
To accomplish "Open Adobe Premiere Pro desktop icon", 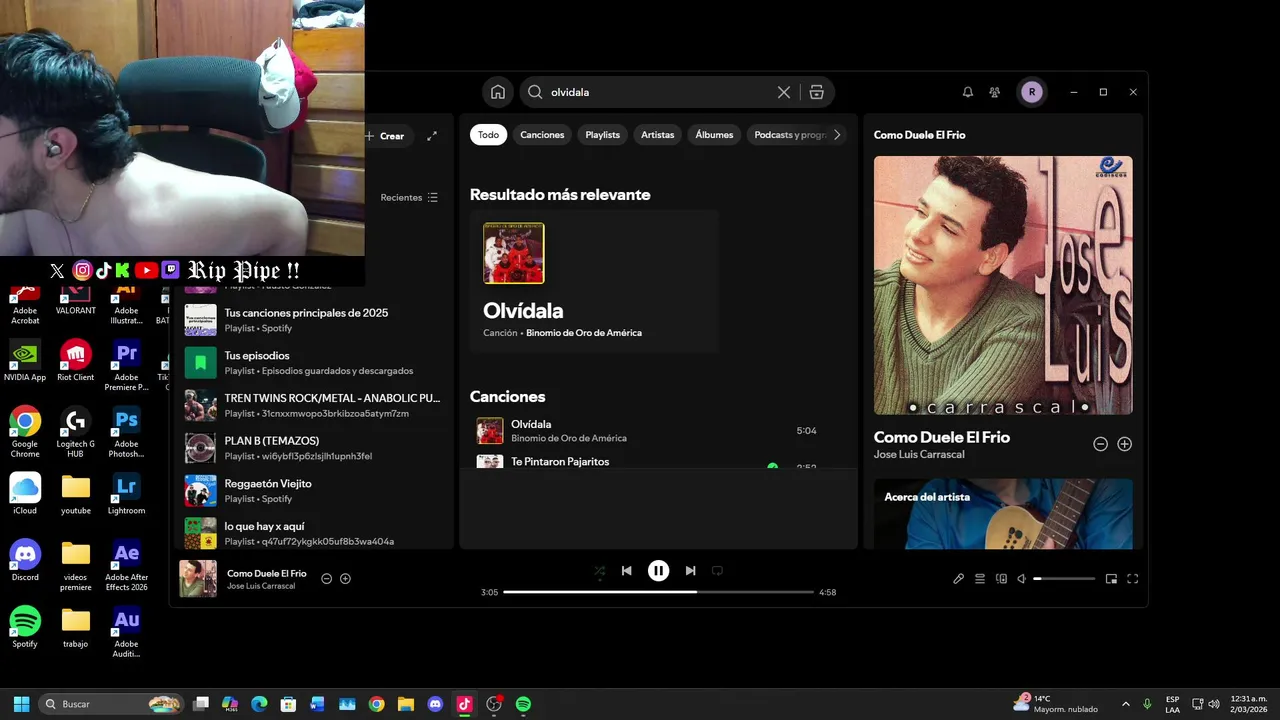I will (x=127, y=365).
